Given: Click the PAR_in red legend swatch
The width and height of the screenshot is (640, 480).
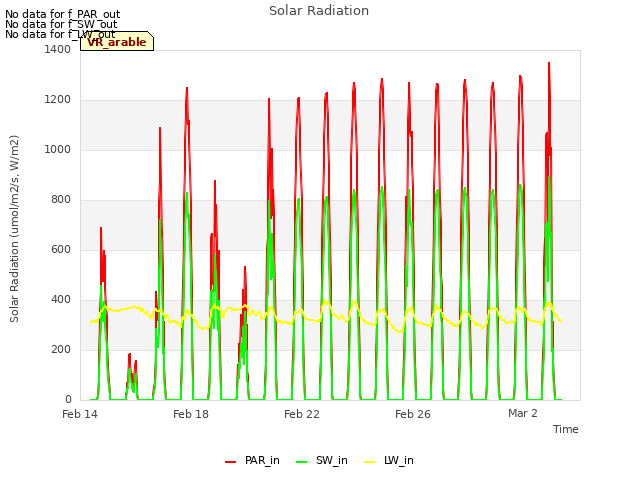Looking at the screenshot, I should coord(230,462).
